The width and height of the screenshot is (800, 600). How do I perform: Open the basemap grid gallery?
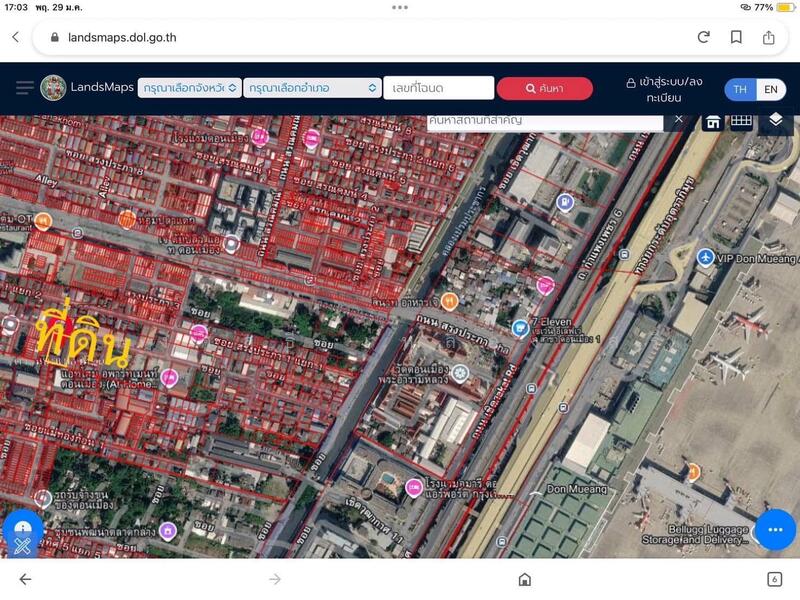(x=741, y=121)
